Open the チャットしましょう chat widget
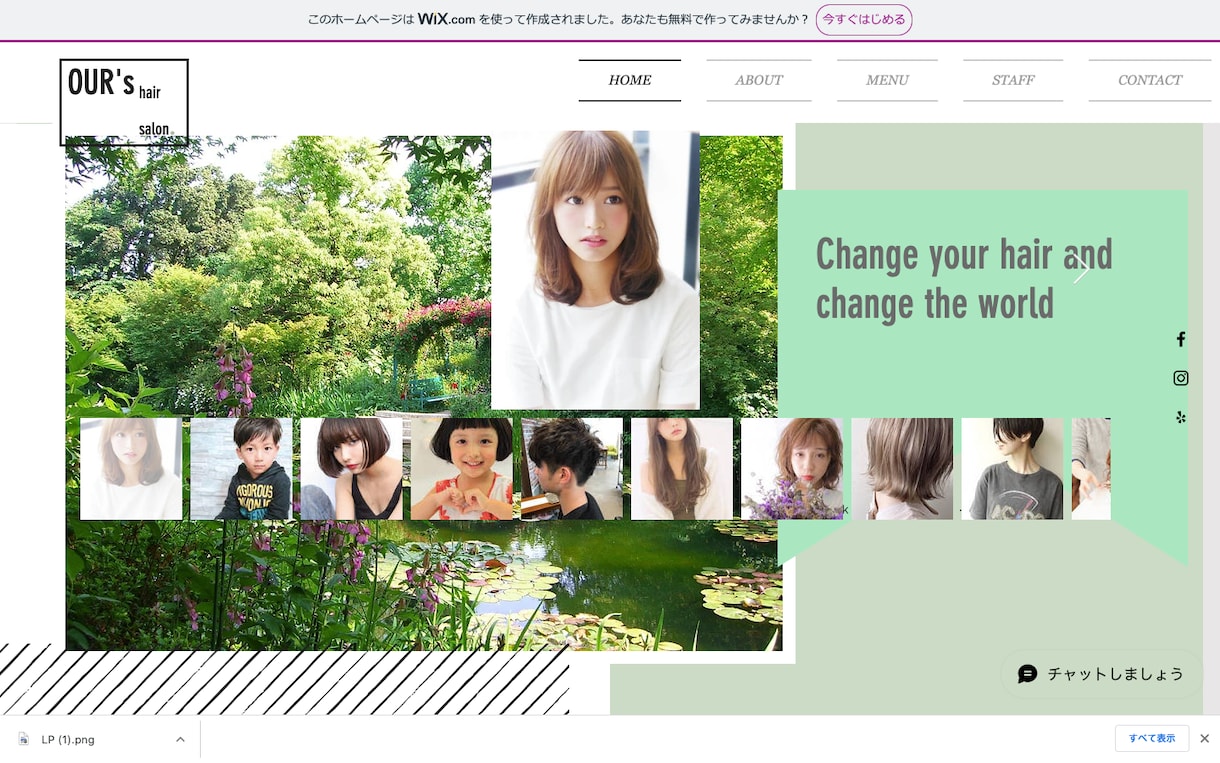The image size is (1220, 763). click(1101, 674)
